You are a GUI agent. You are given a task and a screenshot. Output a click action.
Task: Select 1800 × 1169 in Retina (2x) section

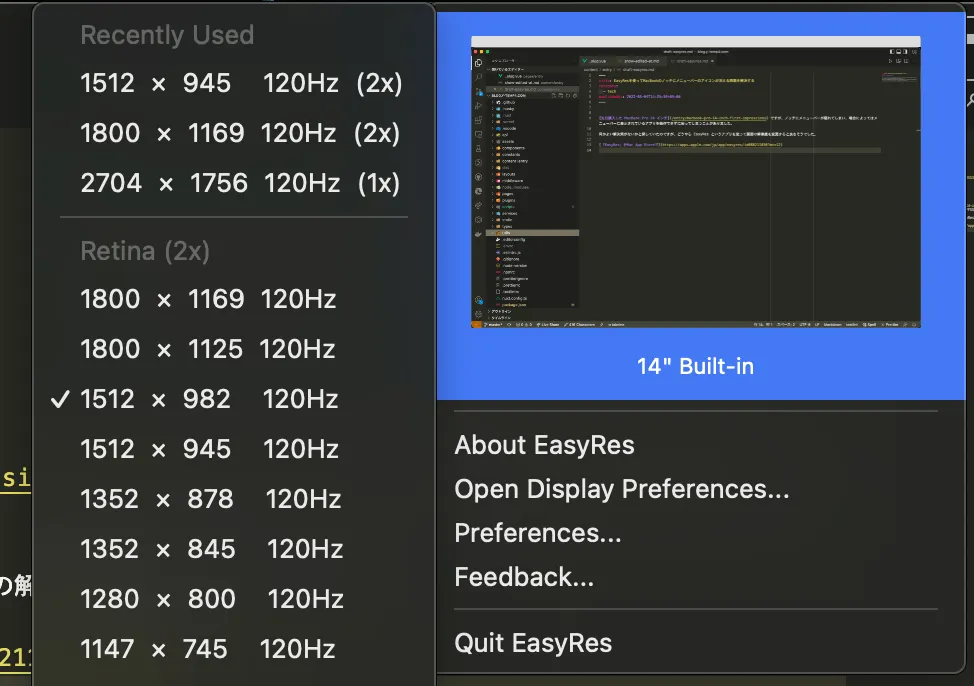click(208, 299)
